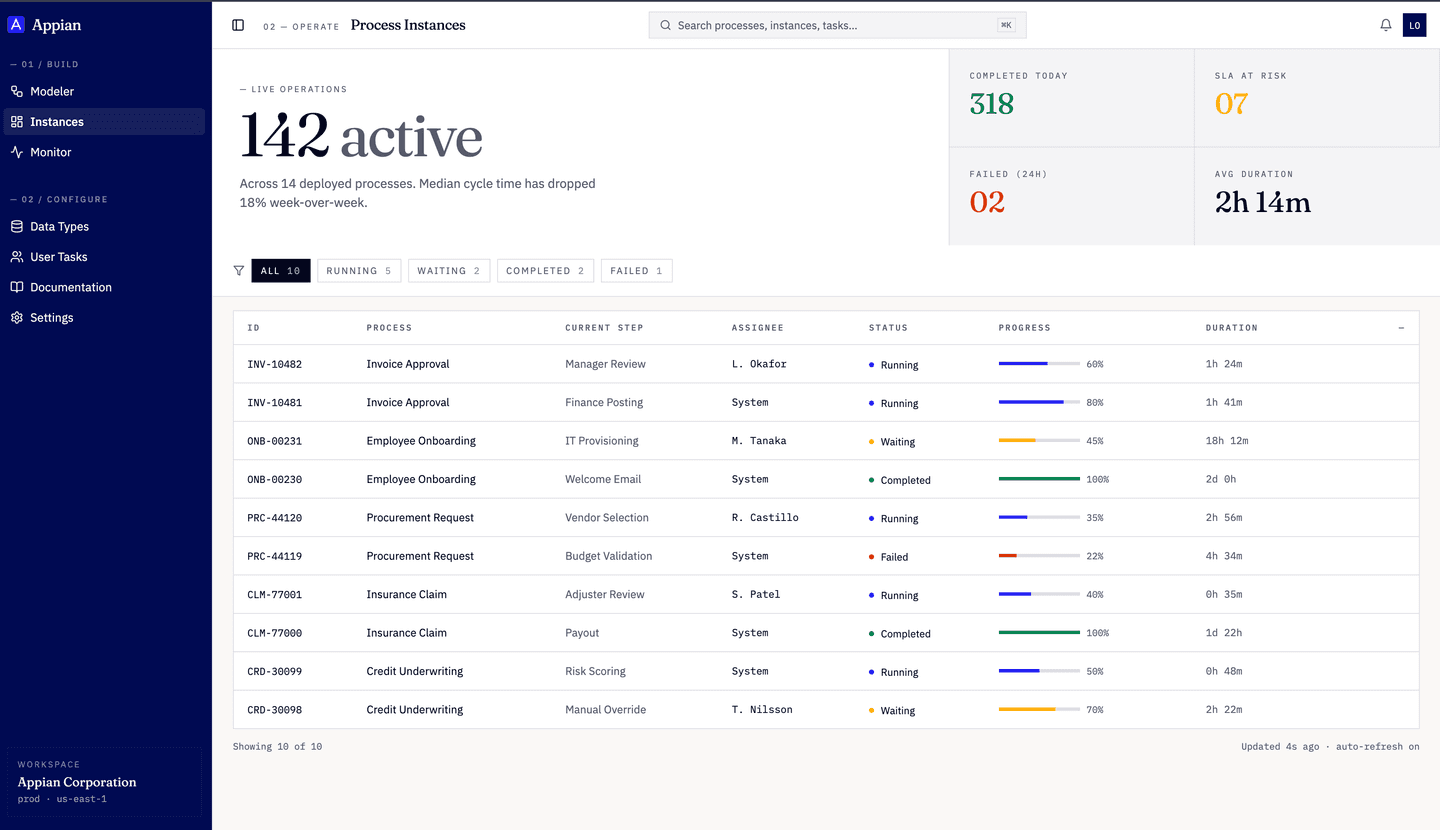
Task: Open the LO profile avatar menu
Action: (1415, 24)
